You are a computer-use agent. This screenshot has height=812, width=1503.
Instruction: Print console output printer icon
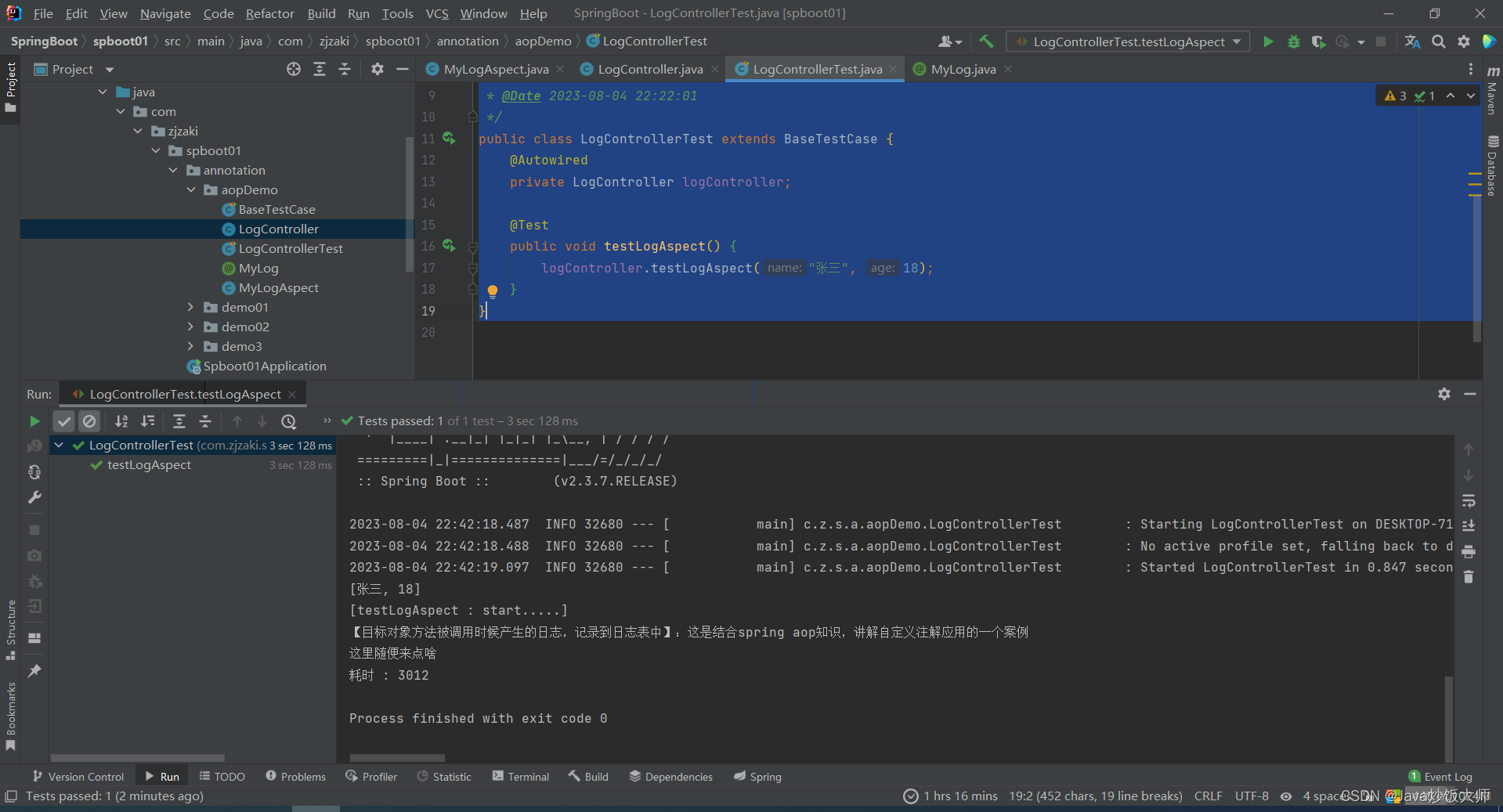pyautogui.click(x=1469, y=552)
